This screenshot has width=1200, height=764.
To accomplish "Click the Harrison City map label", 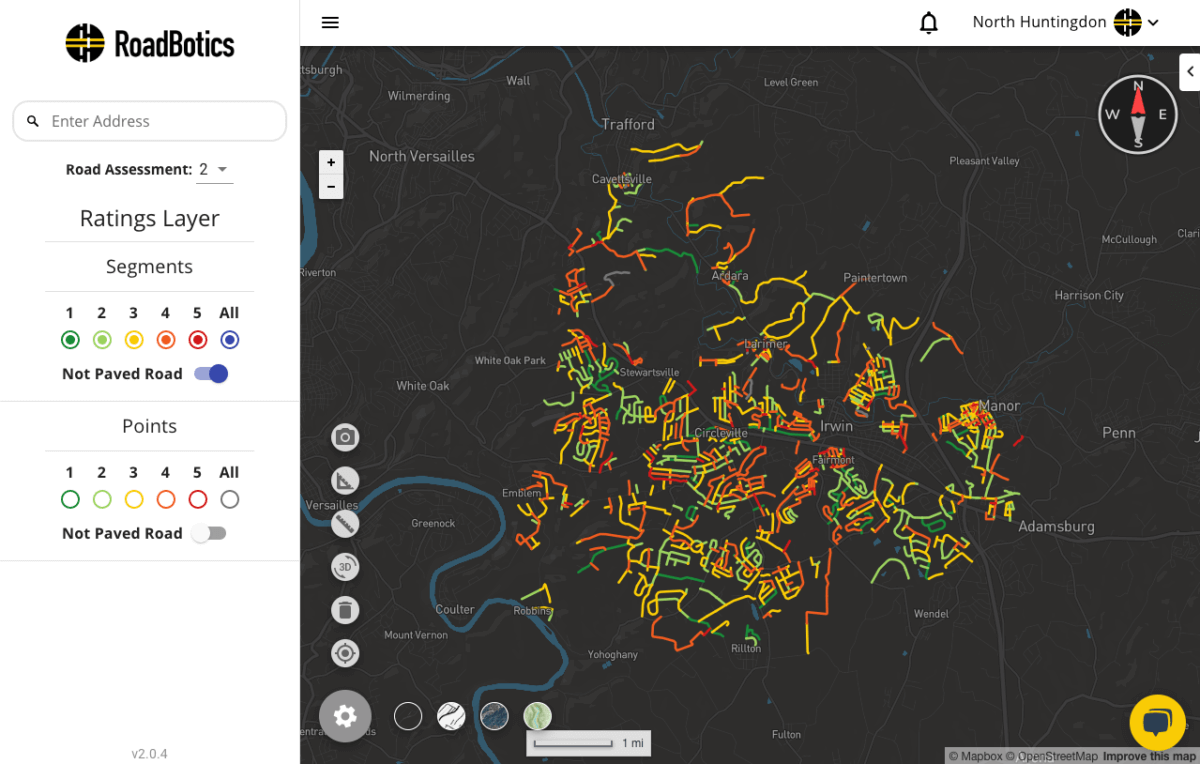I will [x=1089, y=295].
